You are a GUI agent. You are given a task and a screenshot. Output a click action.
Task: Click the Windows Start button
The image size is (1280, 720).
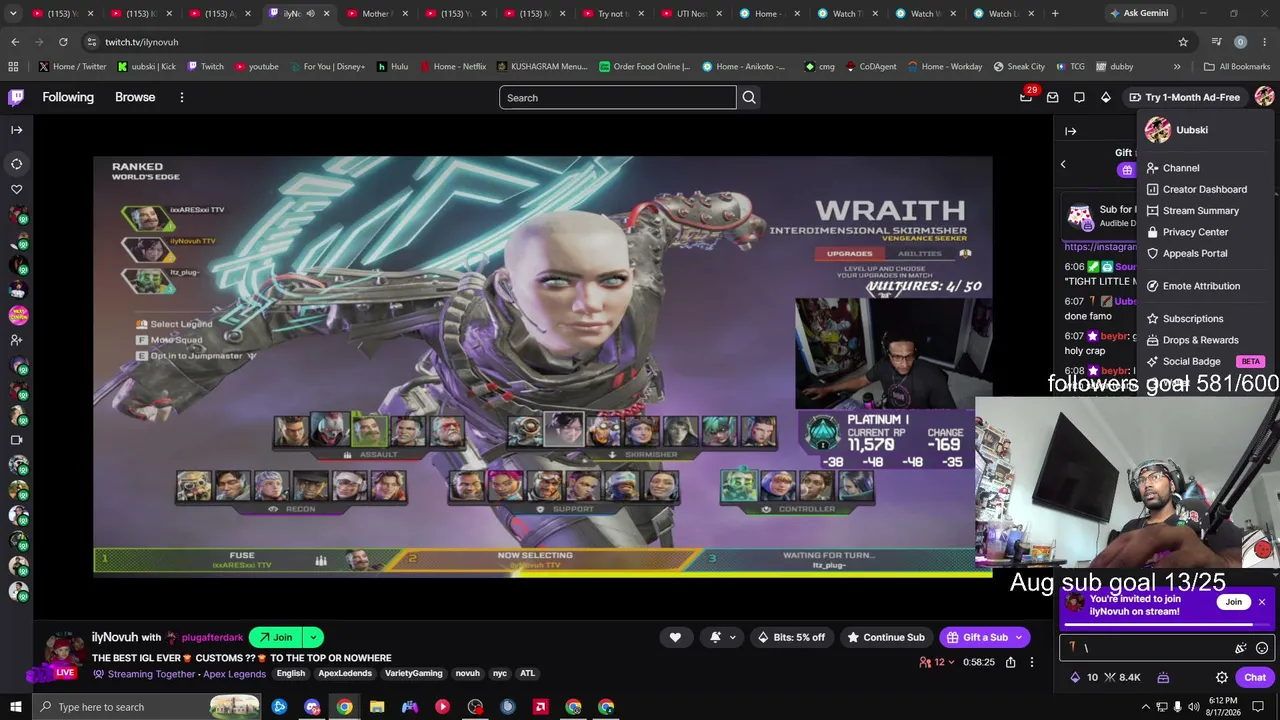tap(16, 707)
